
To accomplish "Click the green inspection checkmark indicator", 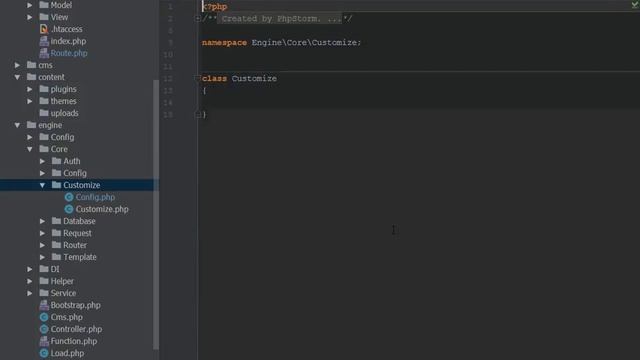I will (636, 4).
